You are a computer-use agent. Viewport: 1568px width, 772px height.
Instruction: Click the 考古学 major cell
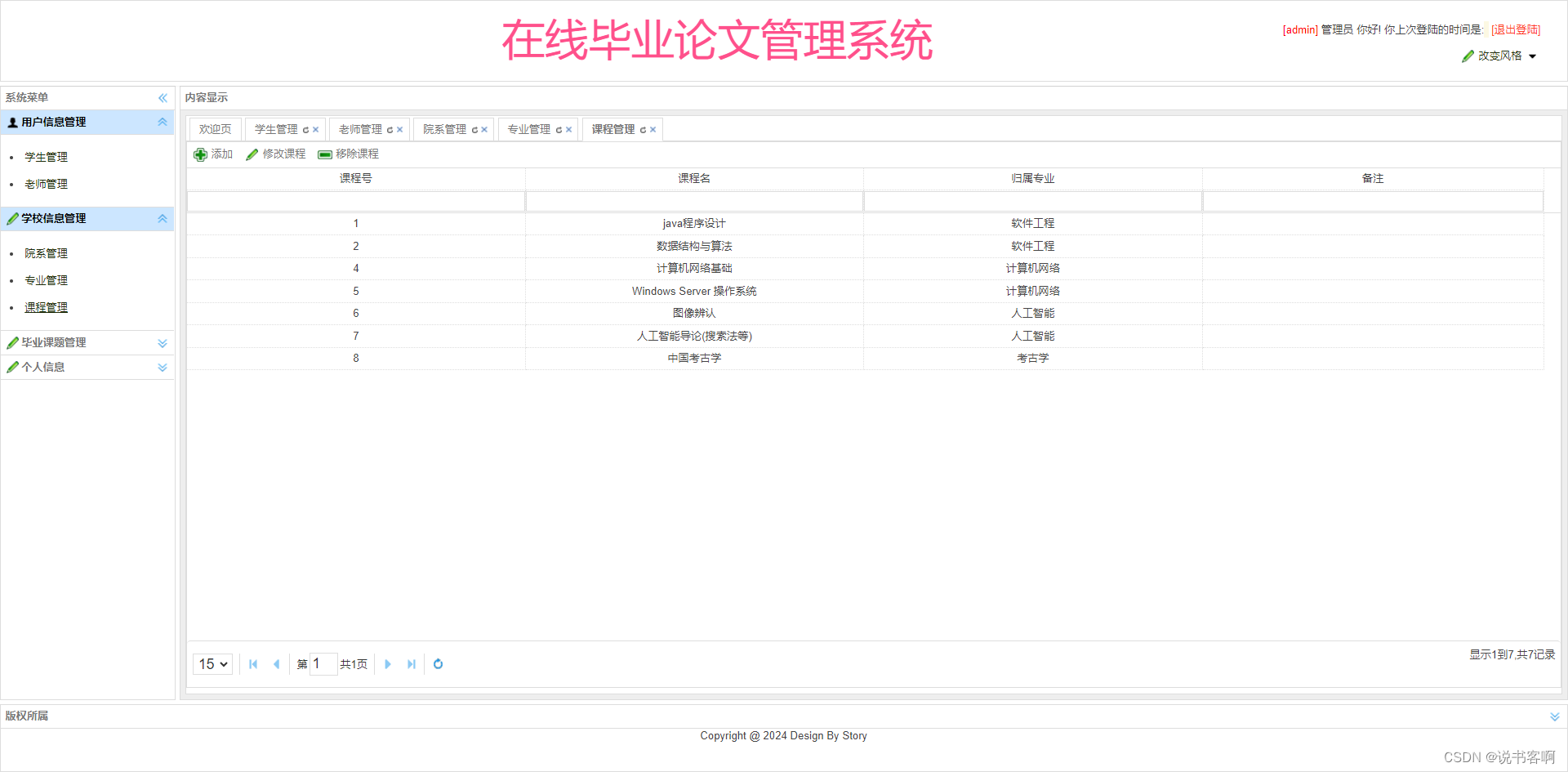[x=1033, y=359]
